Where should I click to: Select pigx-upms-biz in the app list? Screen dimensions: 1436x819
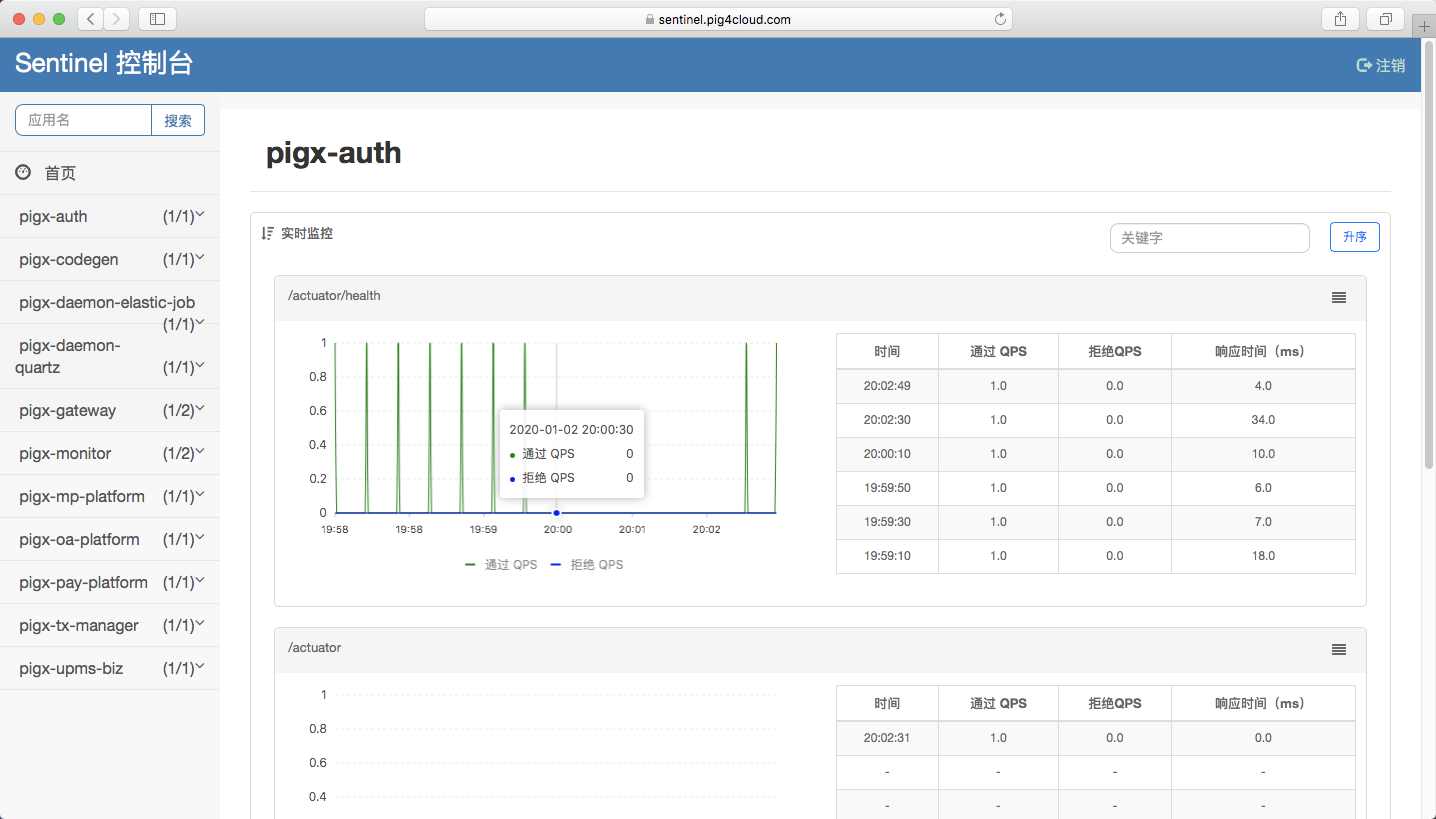click(71, 669)
